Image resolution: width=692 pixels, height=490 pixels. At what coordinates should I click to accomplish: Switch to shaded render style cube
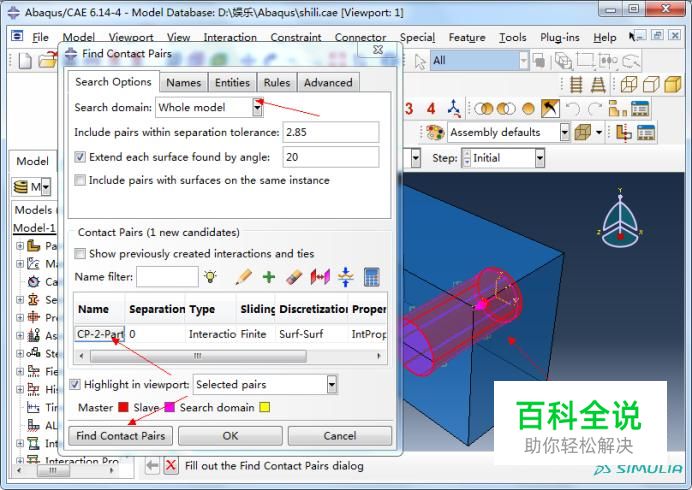tap(673, 84)
